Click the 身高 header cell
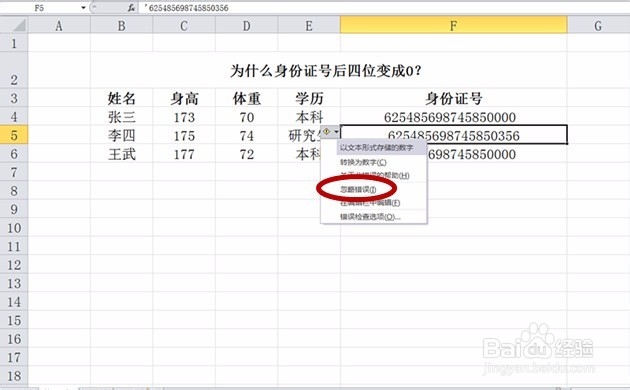The image size is (630, 390). [x=184, y=98]
